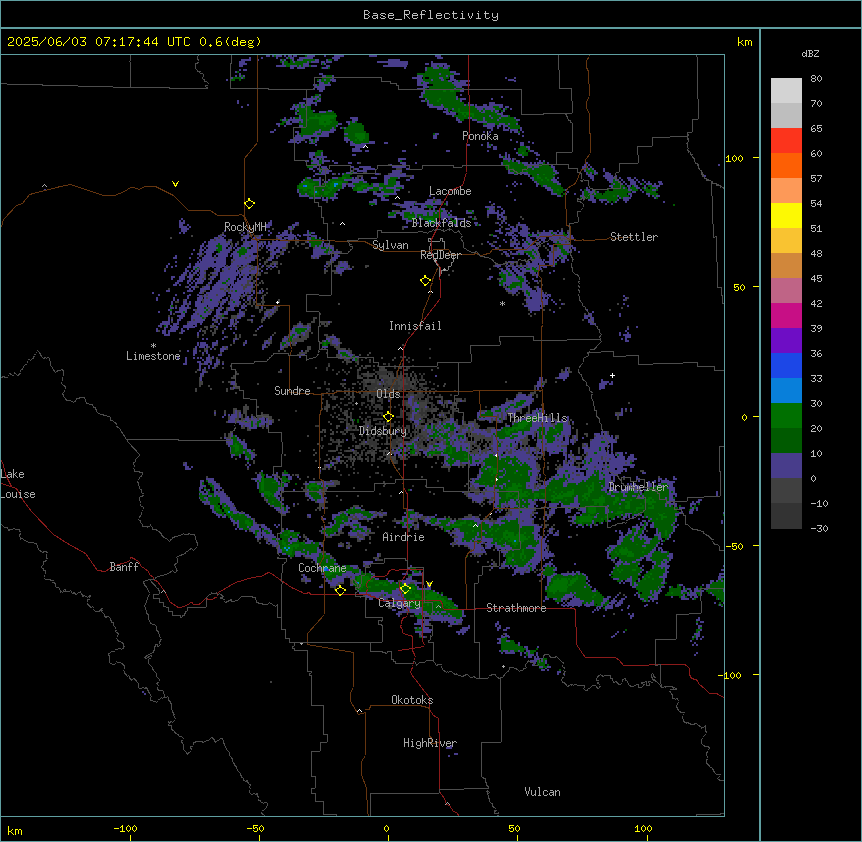Pick the magenta swatch in dBZ legend
Screen dimensions: 862x842
[786, 315]
